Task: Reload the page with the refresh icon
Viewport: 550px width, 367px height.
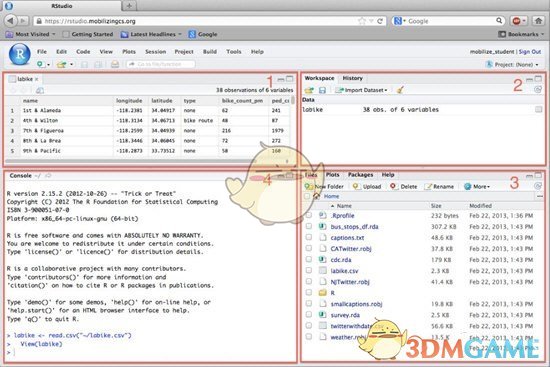Action: pyautogui.click(x=380, y=21)
